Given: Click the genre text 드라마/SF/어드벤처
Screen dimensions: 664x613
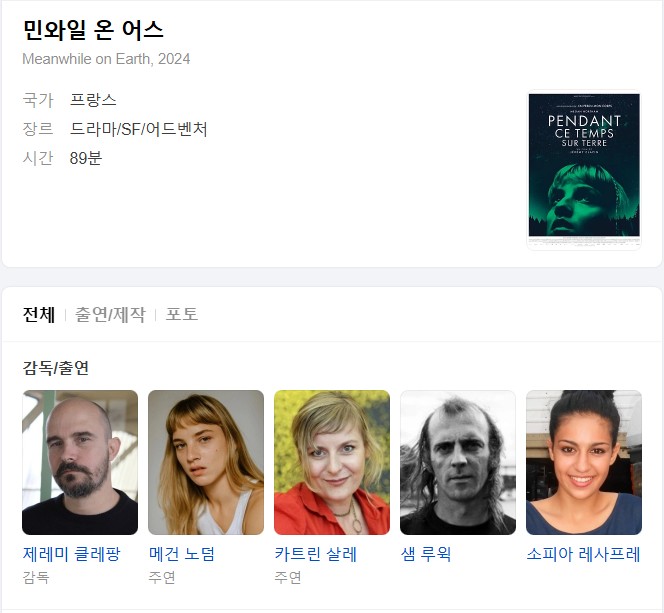Looking at the screenshot, I should [x=138, y=129].
